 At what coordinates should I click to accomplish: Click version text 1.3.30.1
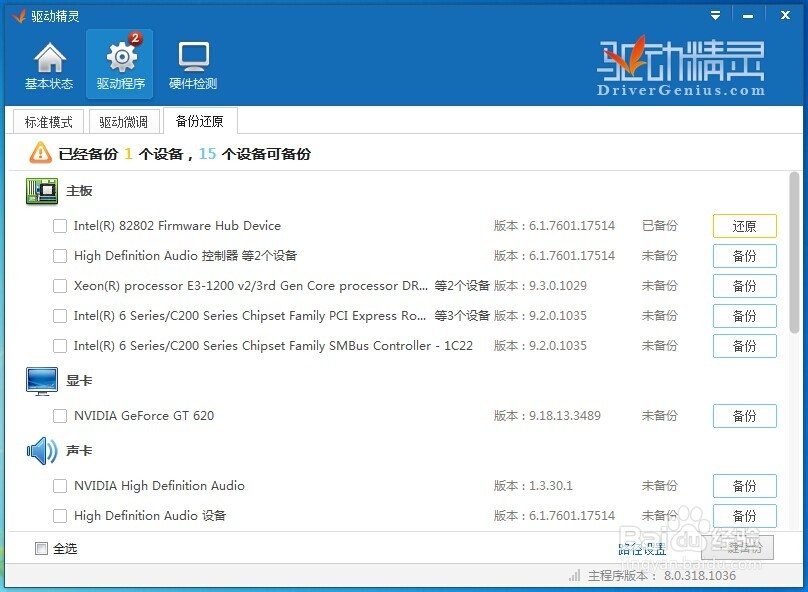(550, 486)
